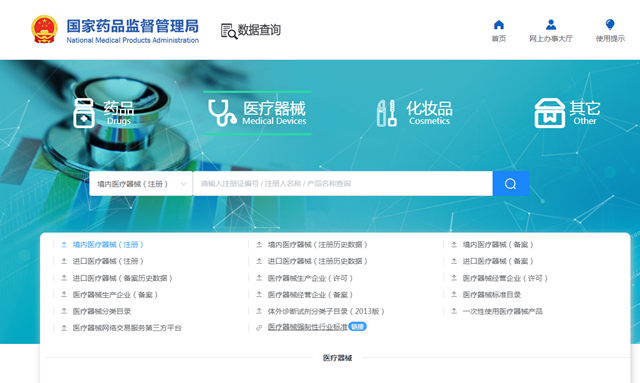Show 使用提示 lightbulb icon
The width and height of the screenshot is (640, 383).
[610, 24]
